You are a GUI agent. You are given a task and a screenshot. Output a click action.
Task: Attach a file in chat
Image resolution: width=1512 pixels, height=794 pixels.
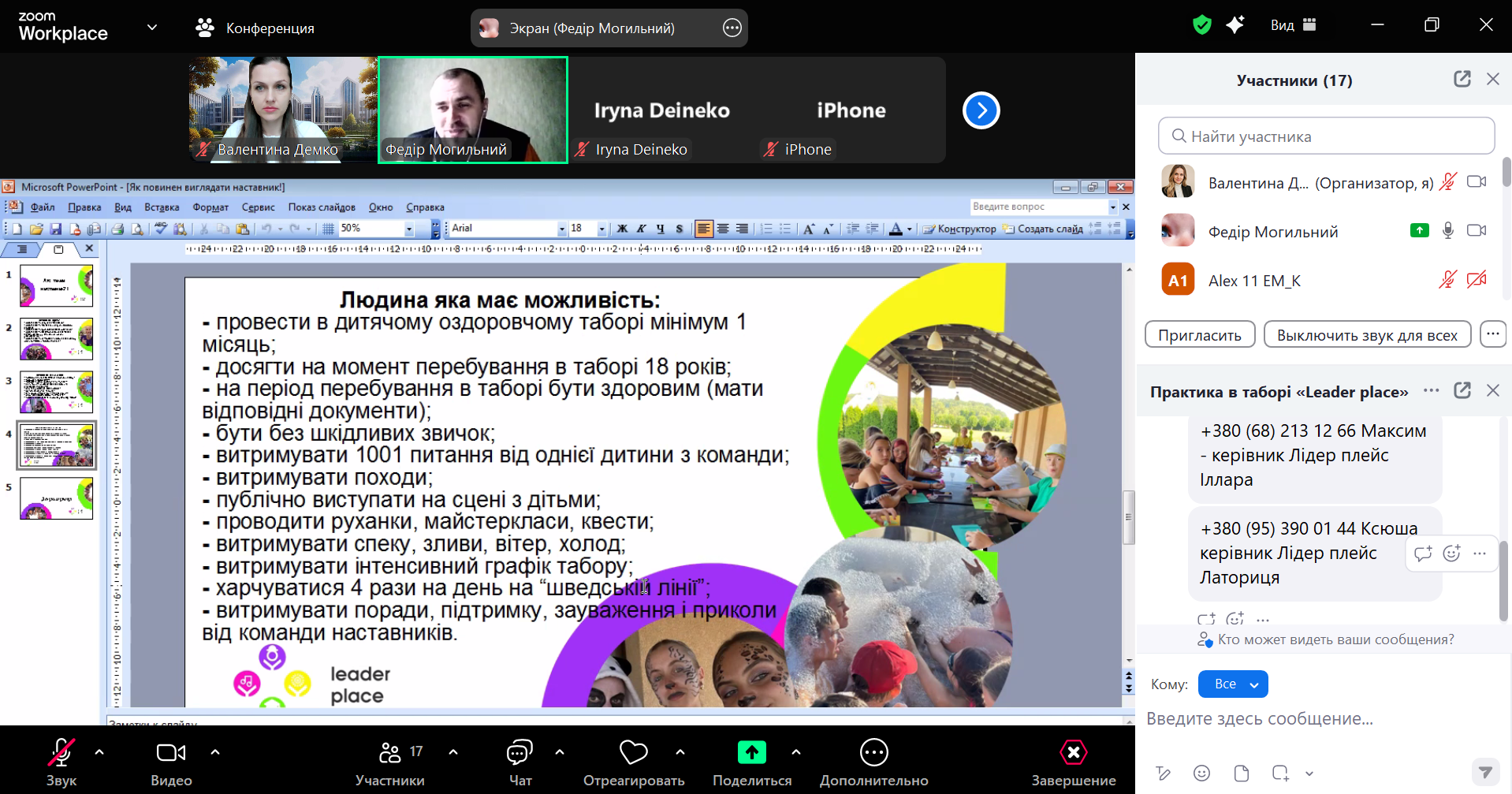pyautogui.click(x=1241, y=773)
